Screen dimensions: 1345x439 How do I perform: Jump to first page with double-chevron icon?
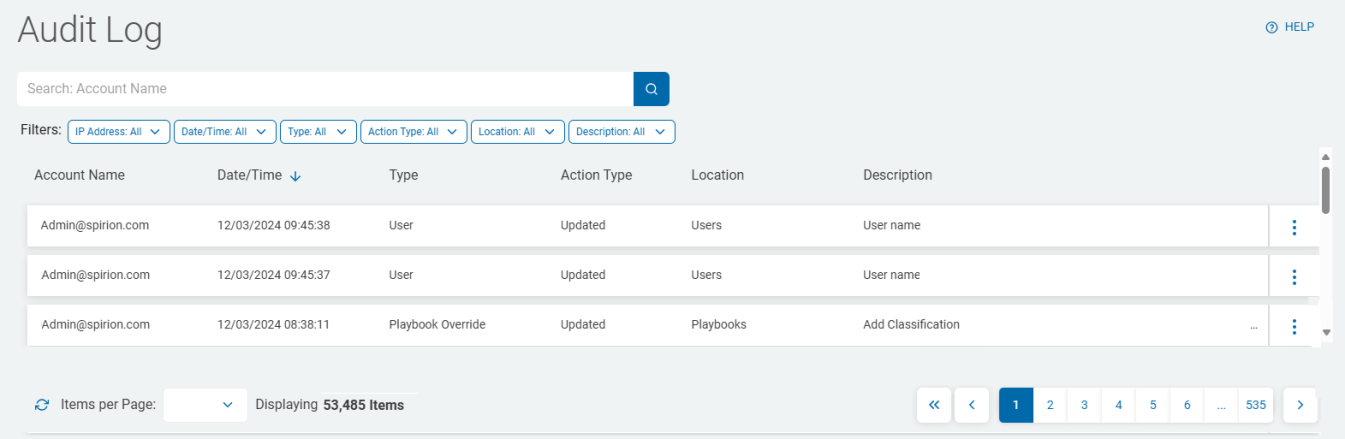pos(934,405)
